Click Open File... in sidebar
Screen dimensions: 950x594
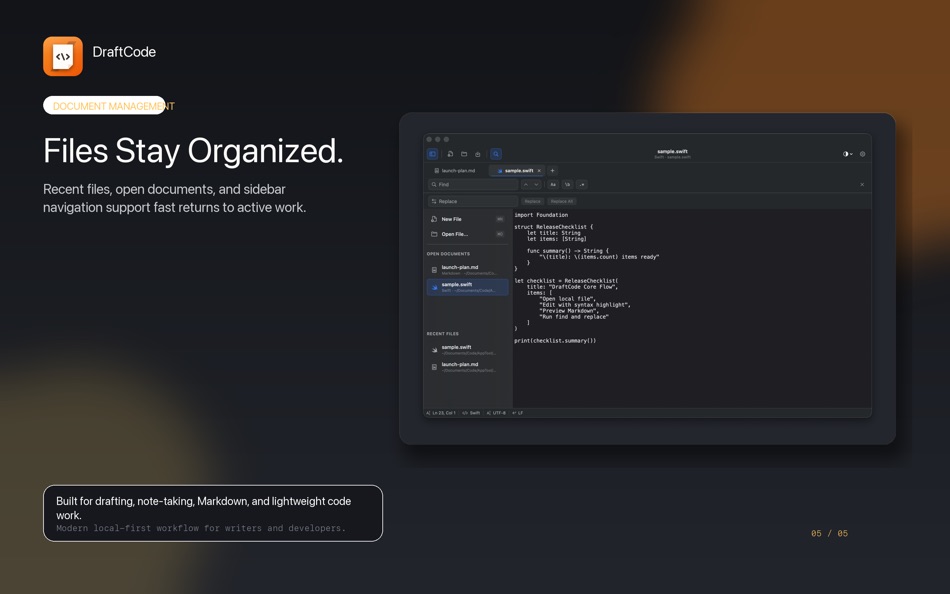(467, 234)
